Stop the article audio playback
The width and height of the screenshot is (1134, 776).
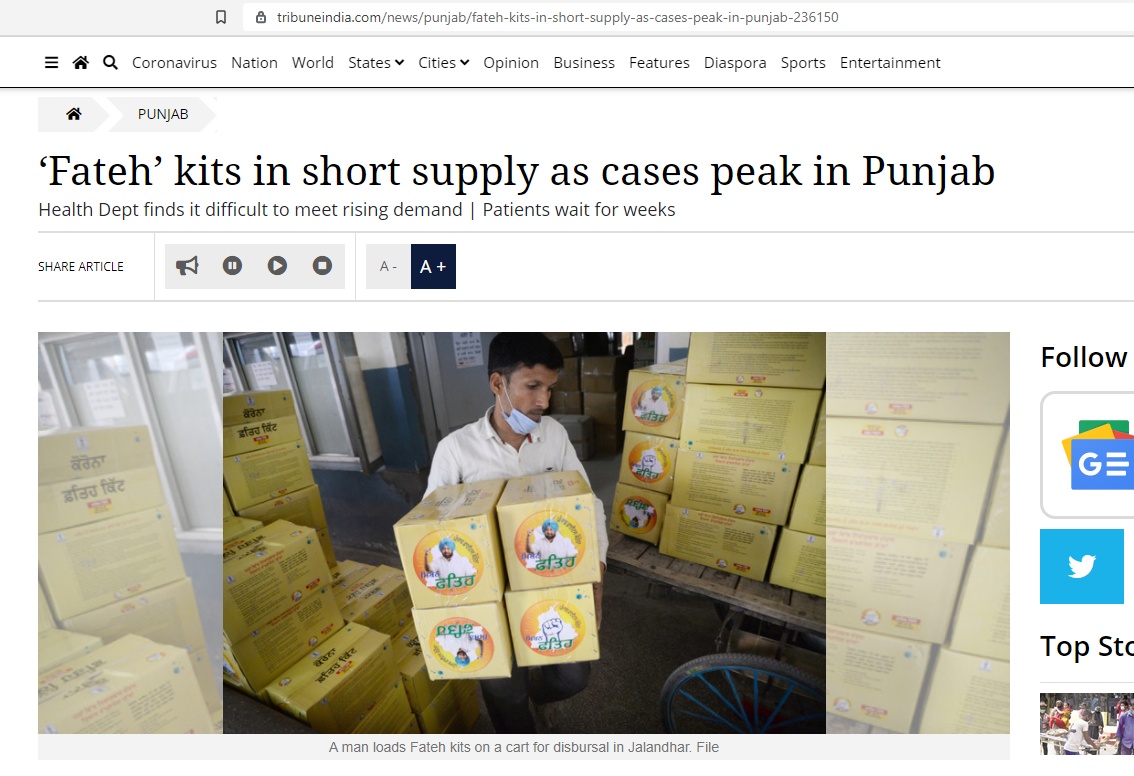point(322,266)
